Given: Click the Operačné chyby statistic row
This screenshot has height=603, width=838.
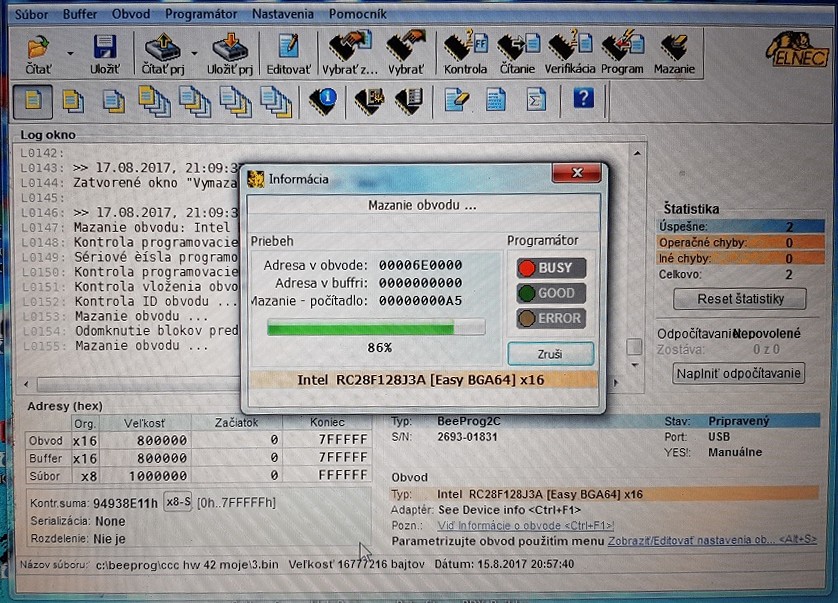Looking at the screenshot, I should coord(740,242).
